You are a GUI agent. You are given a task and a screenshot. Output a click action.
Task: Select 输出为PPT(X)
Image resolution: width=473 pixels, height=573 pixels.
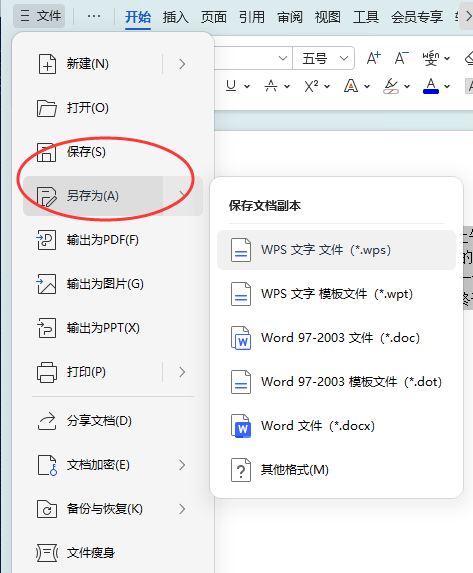click(x=113, y=328)
